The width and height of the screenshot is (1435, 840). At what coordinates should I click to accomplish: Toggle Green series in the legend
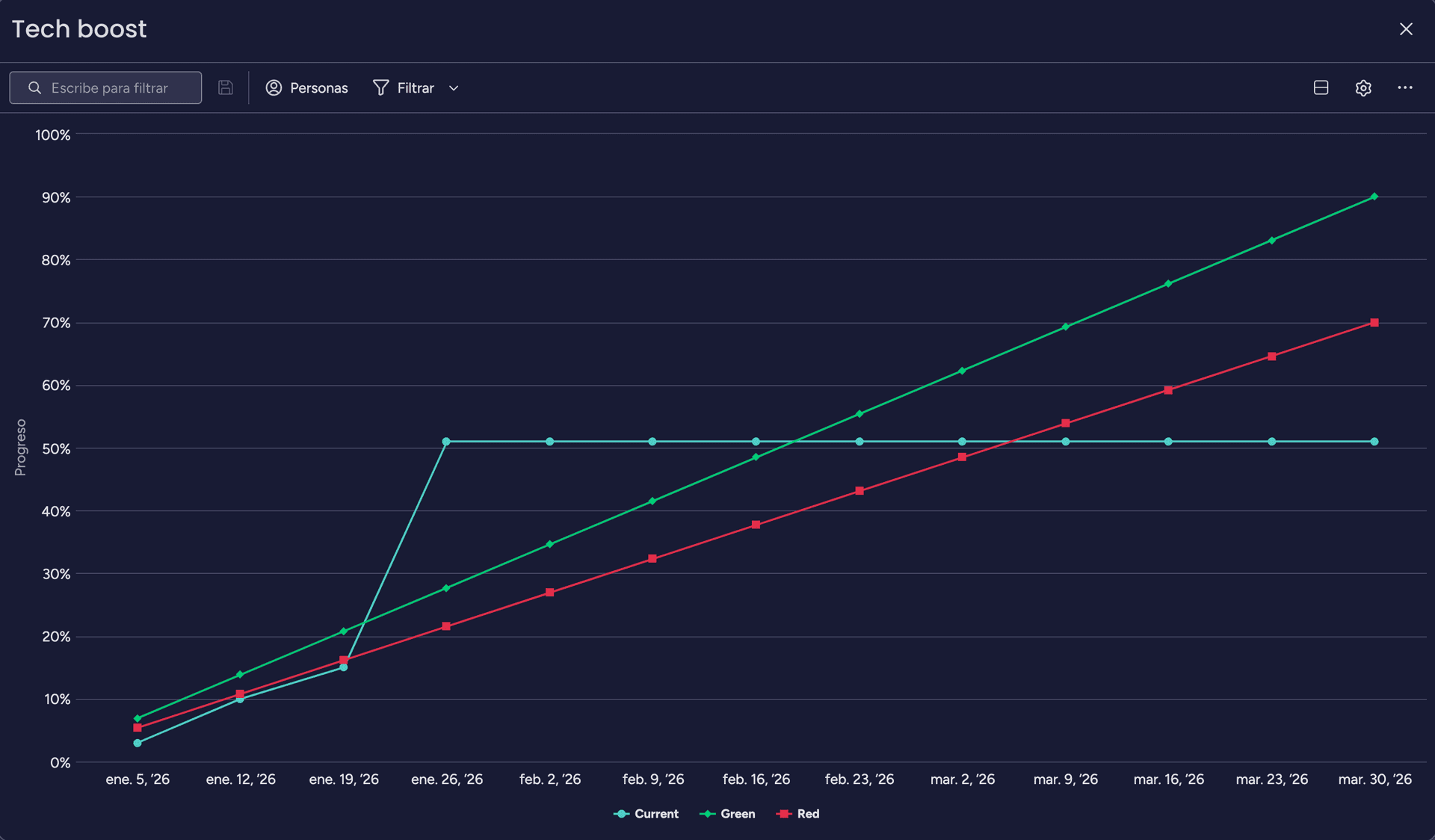[737, 814]
